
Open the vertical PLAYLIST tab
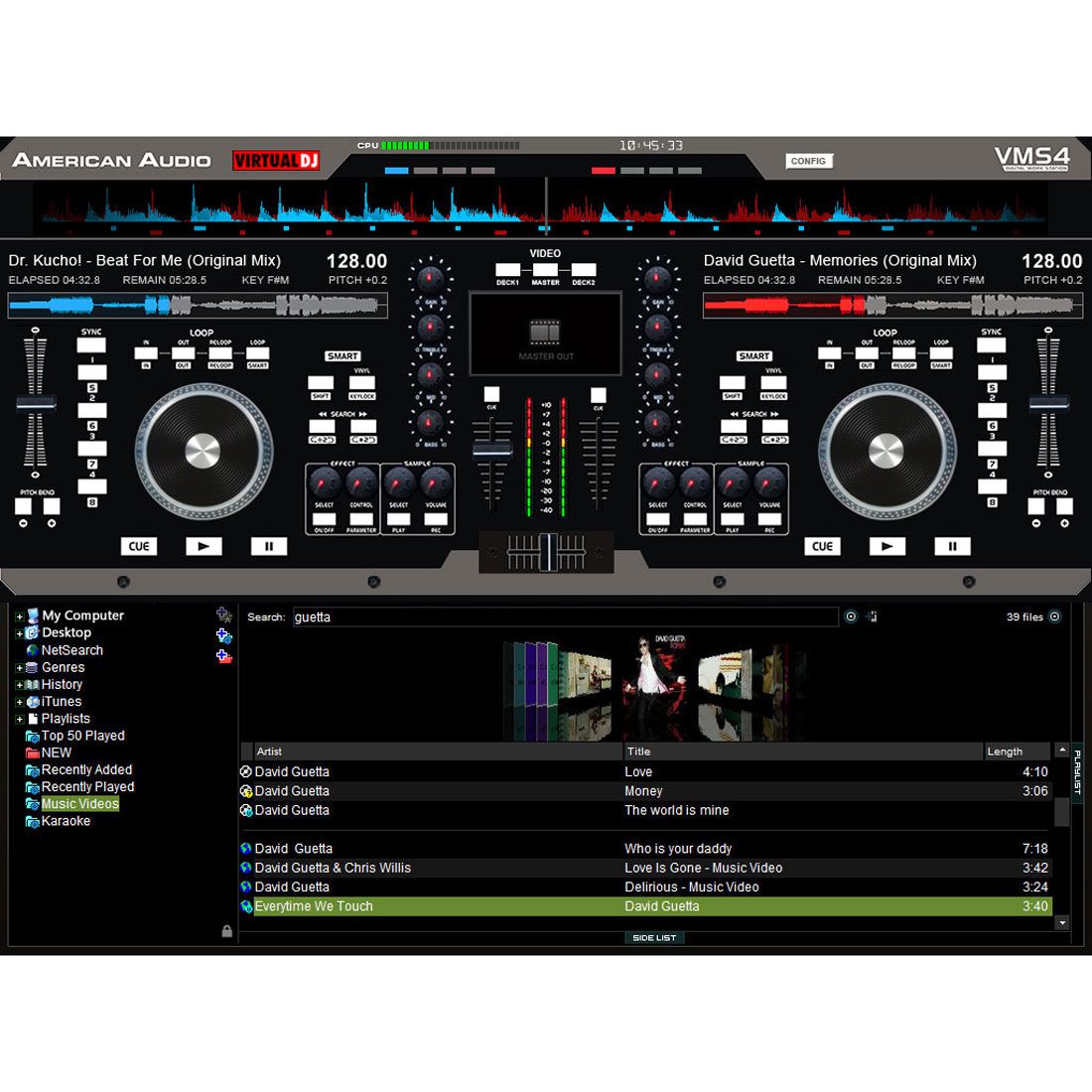point(1077,772)
